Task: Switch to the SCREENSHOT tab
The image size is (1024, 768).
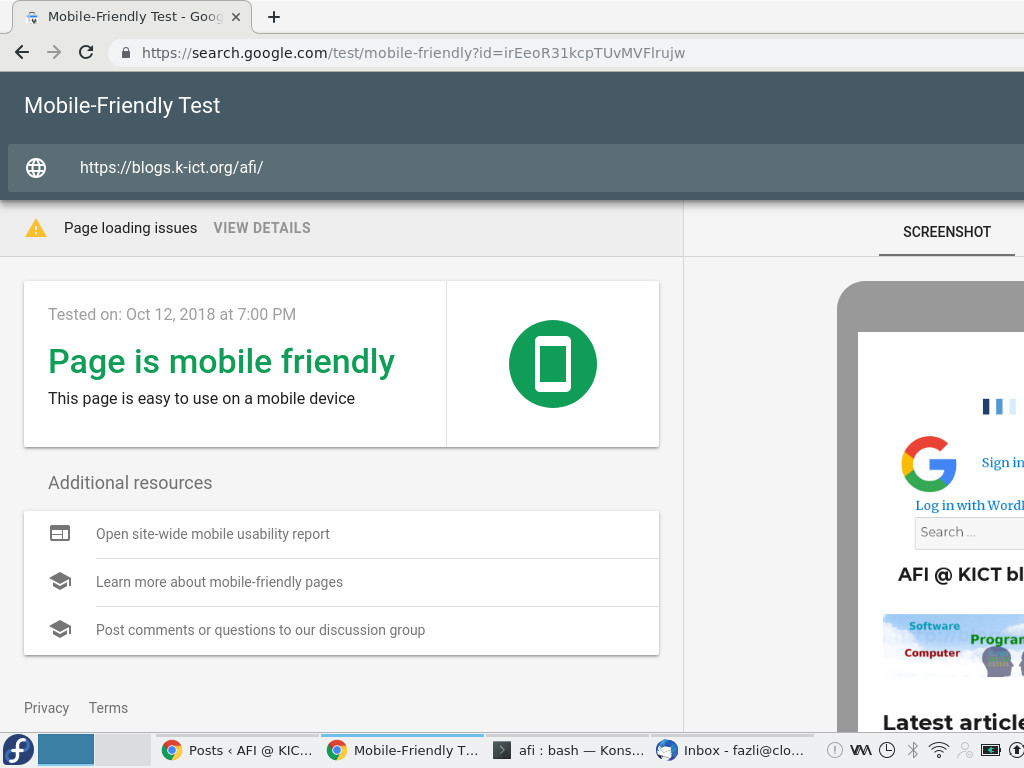Action: click(x=946, y=232)
